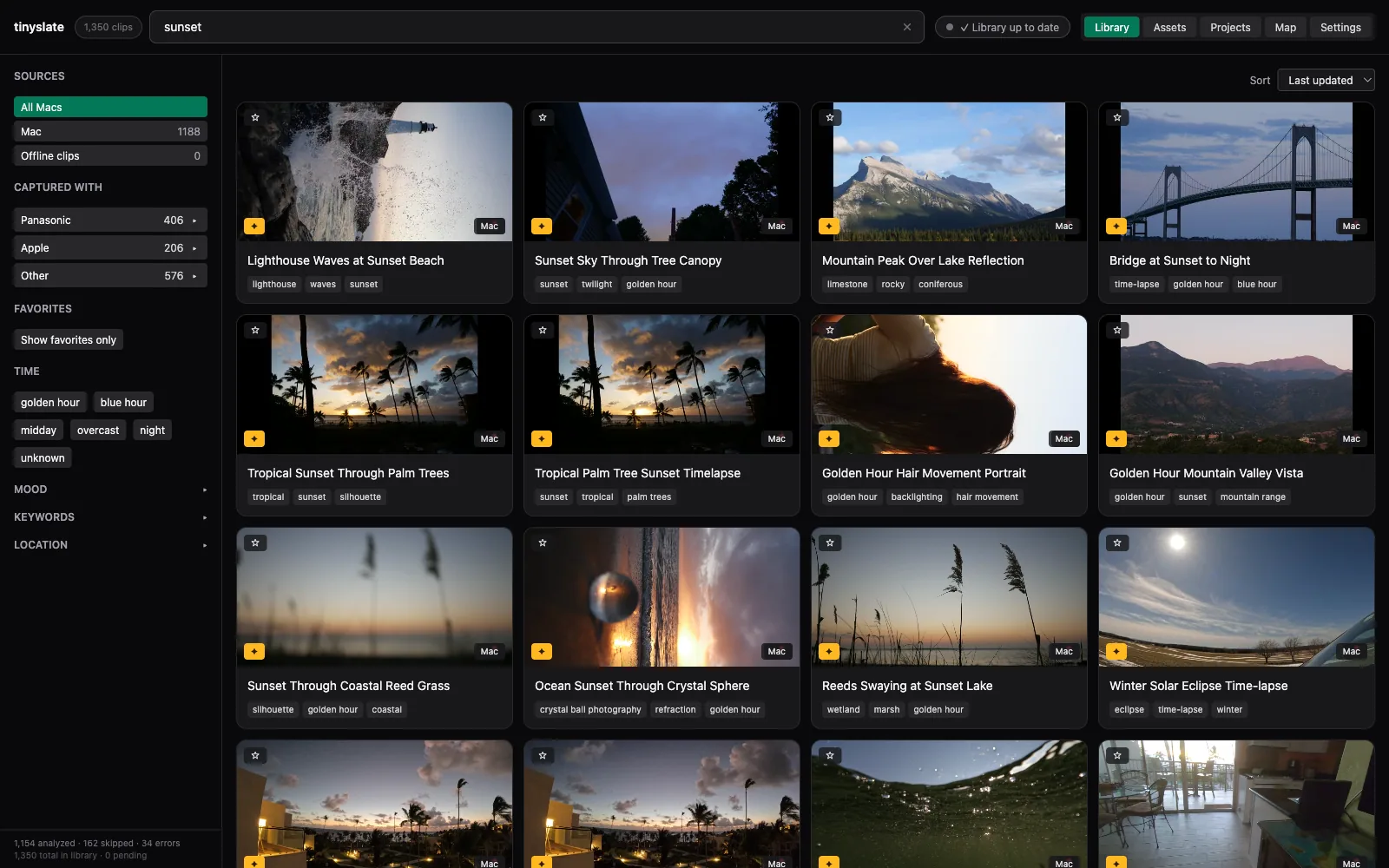The image size is (1389, 868).
Task: Click yellow badge on Bridge at Sunset thumbnail
Action: [x=1116, y=227]
